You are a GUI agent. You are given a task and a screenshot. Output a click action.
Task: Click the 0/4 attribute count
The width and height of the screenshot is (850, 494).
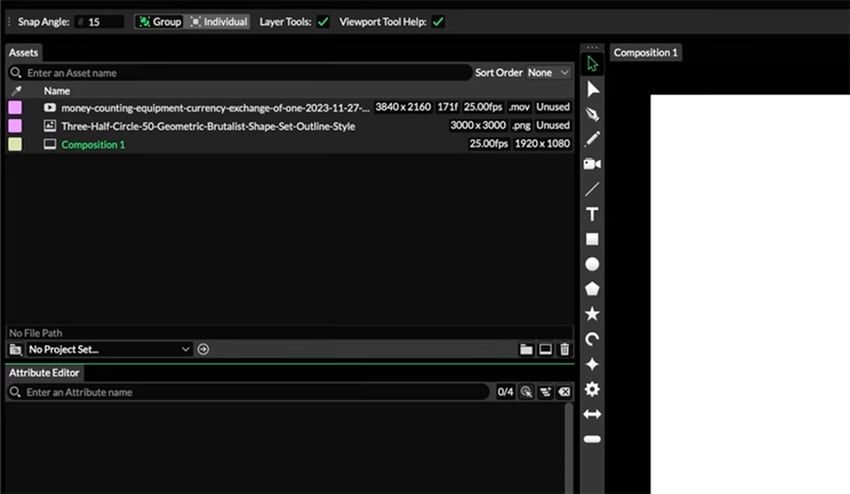coord(505,392)
